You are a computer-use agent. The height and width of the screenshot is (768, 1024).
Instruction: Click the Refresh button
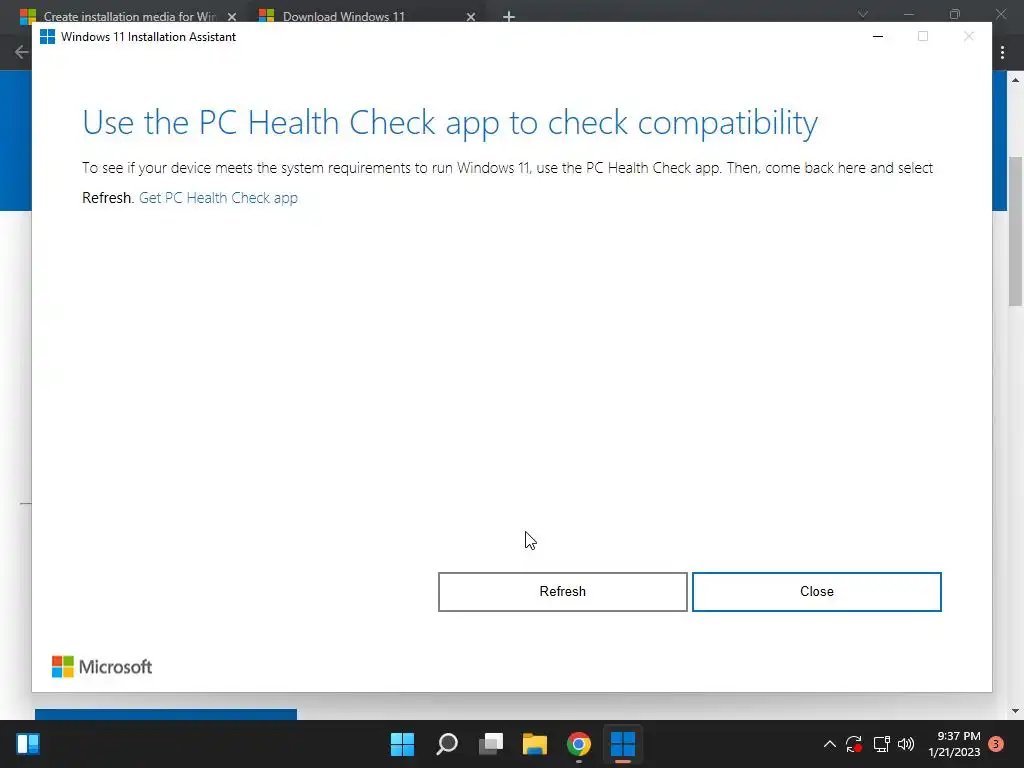point(562,592)
